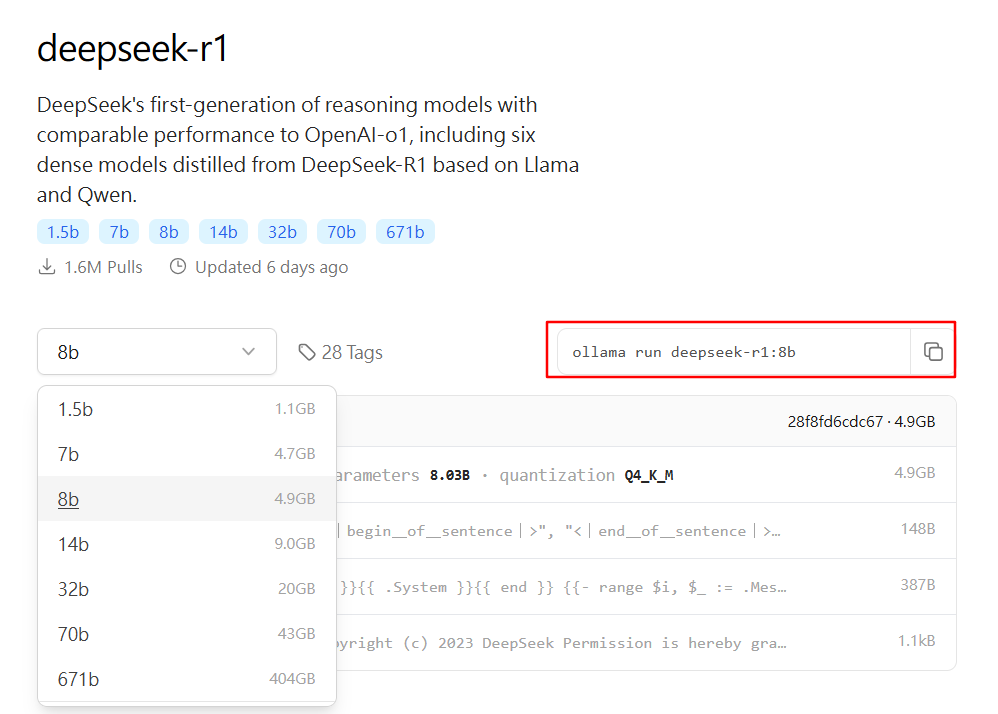
Task: Open the 2023 DeepSeek license row
Action: [646, 642]
